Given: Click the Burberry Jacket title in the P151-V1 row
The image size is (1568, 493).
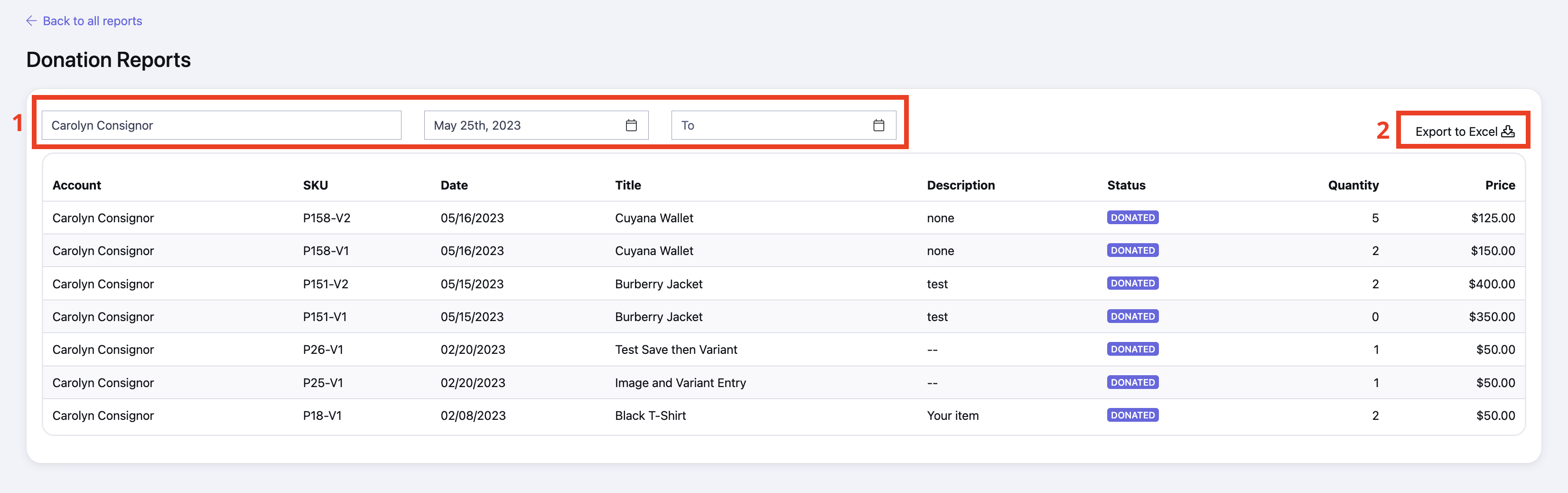Looking at the screenshot, I should [x=659, y=317].
